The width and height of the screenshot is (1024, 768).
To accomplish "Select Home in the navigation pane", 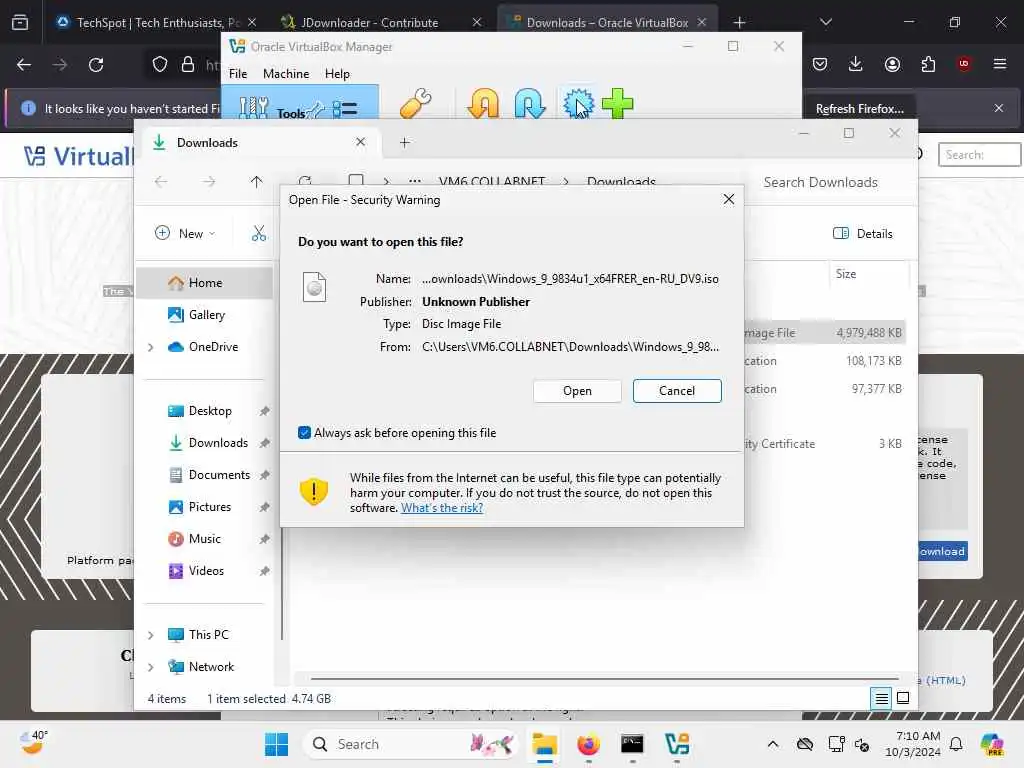I will coord(205,283).
